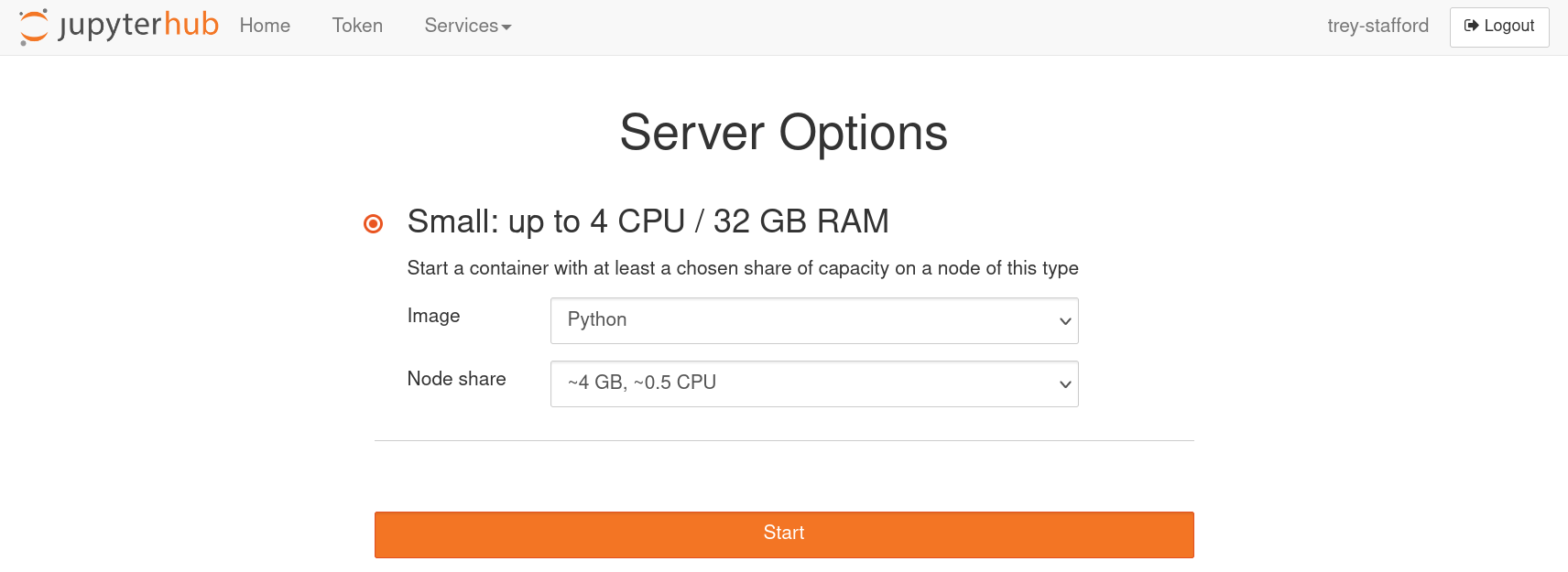Click the logout arrow icon
The image size is (1568, 572).
1471,26
